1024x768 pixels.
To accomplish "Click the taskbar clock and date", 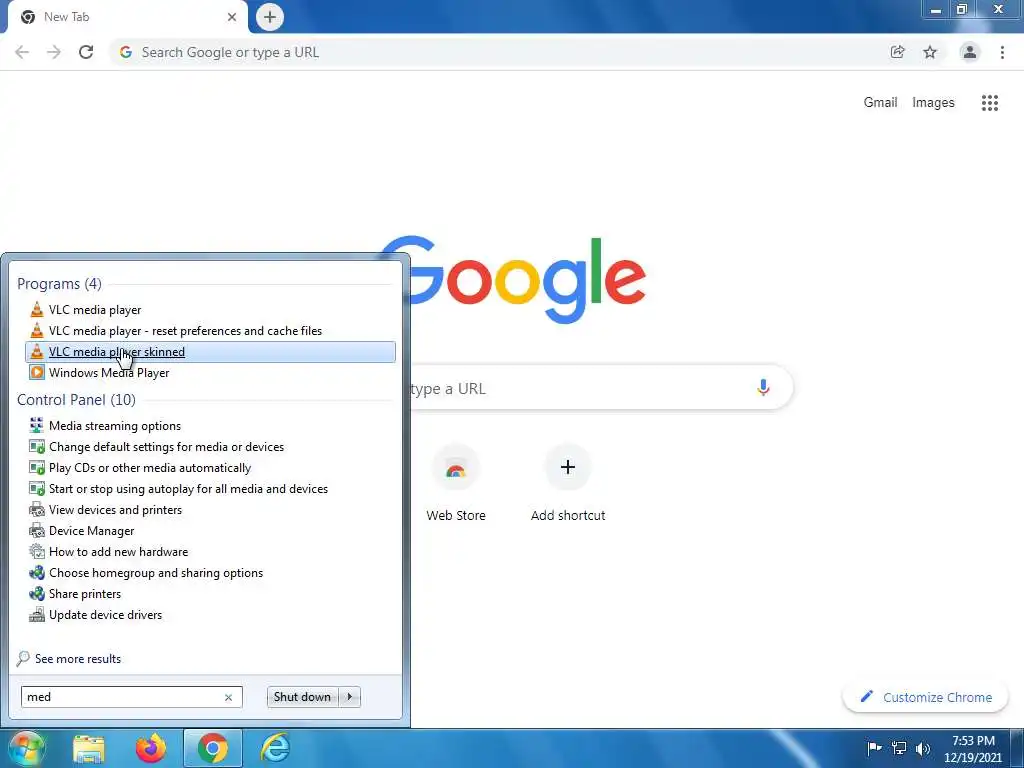I will click(972, 749).
